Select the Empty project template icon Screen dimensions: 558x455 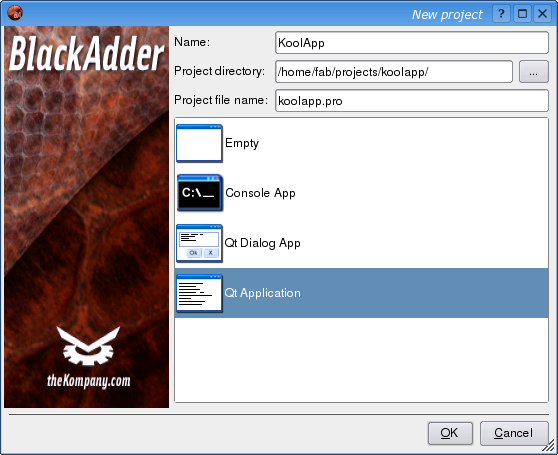(199, 143)
